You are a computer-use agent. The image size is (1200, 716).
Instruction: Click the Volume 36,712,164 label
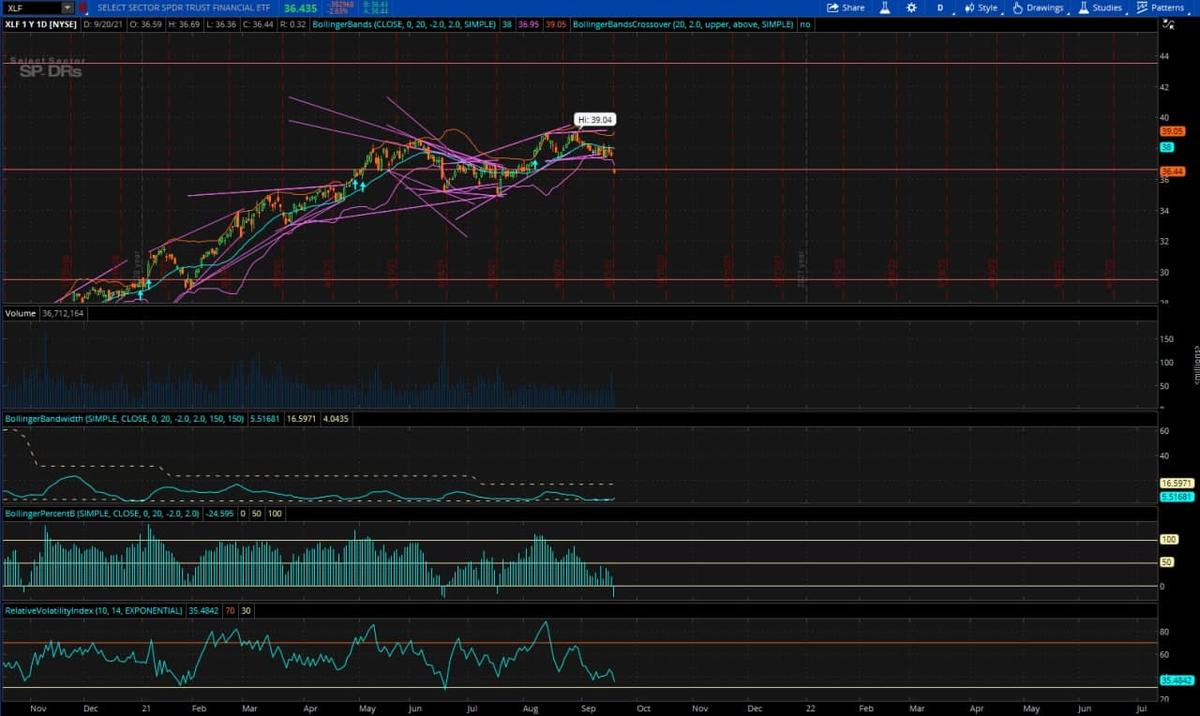point(45,313)
